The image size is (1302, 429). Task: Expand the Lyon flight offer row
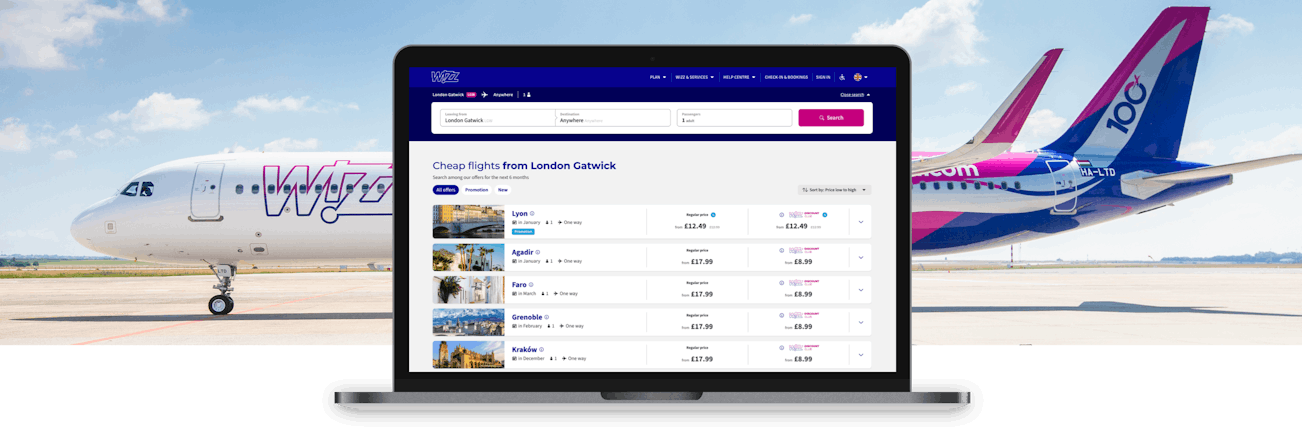click(860, 222)
